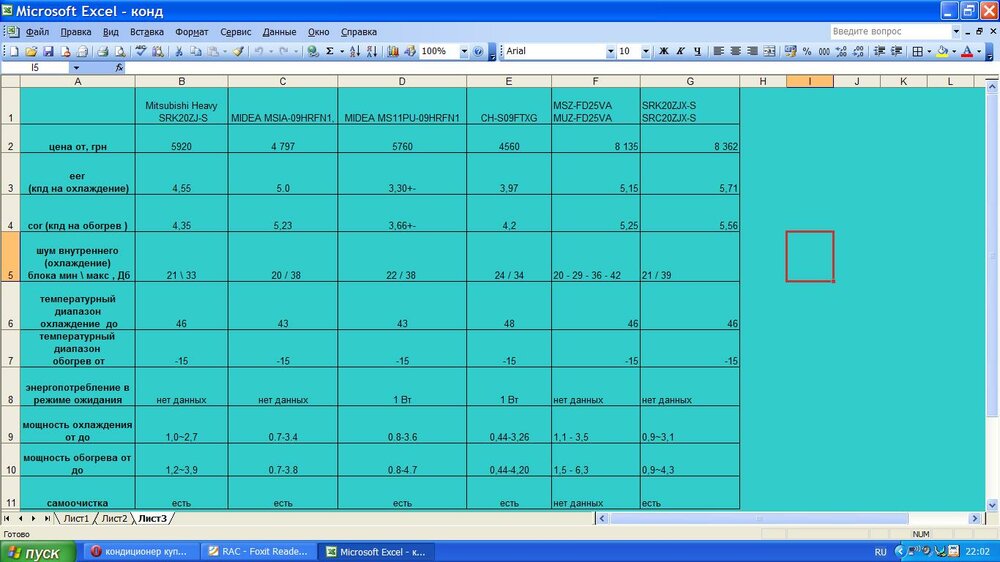Open the Формат menu

click(191, 32)
